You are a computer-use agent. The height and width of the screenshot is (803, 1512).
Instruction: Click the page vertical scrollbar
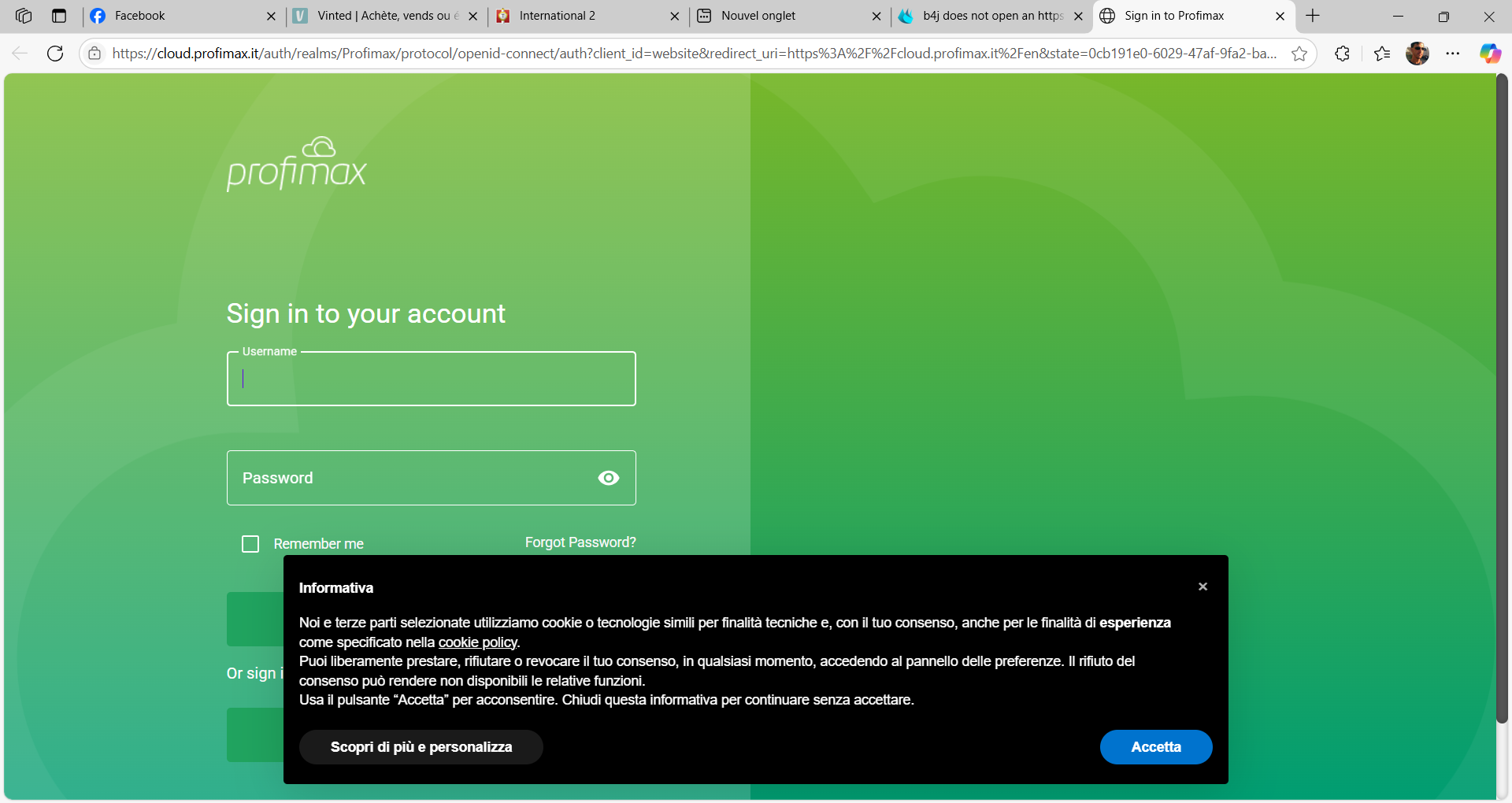point(1502,398)
